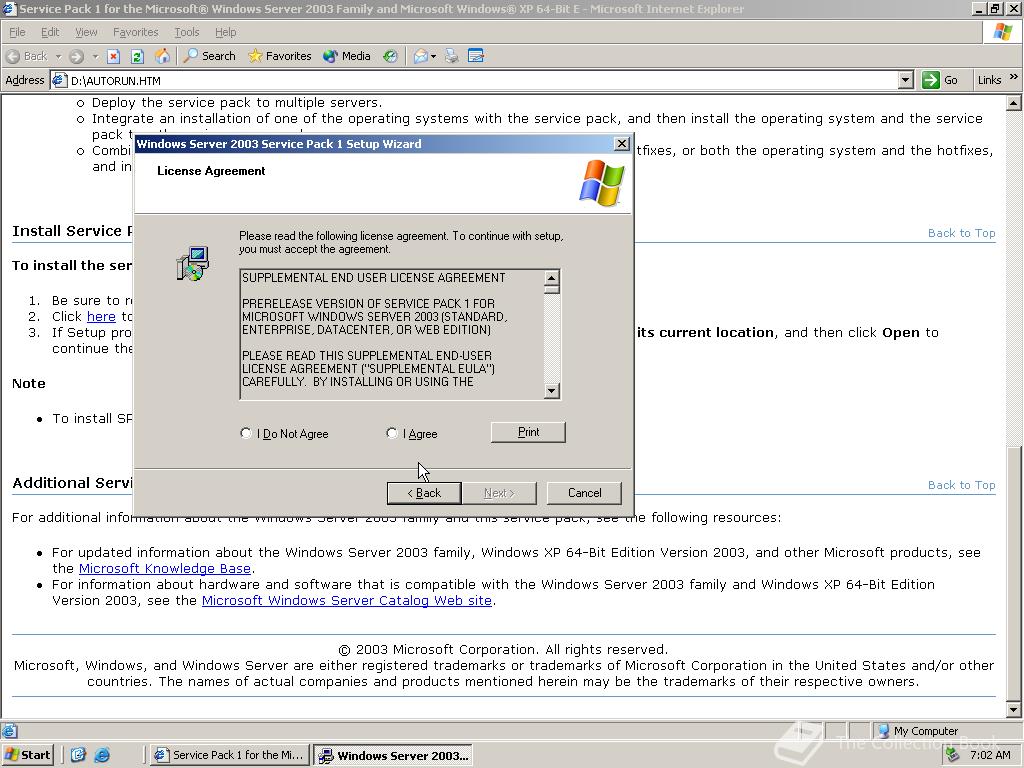Viewport: 1024px width, 768px height.
Task: Launch Internet Explorer from quick launch
Action: tap(102, 755)
